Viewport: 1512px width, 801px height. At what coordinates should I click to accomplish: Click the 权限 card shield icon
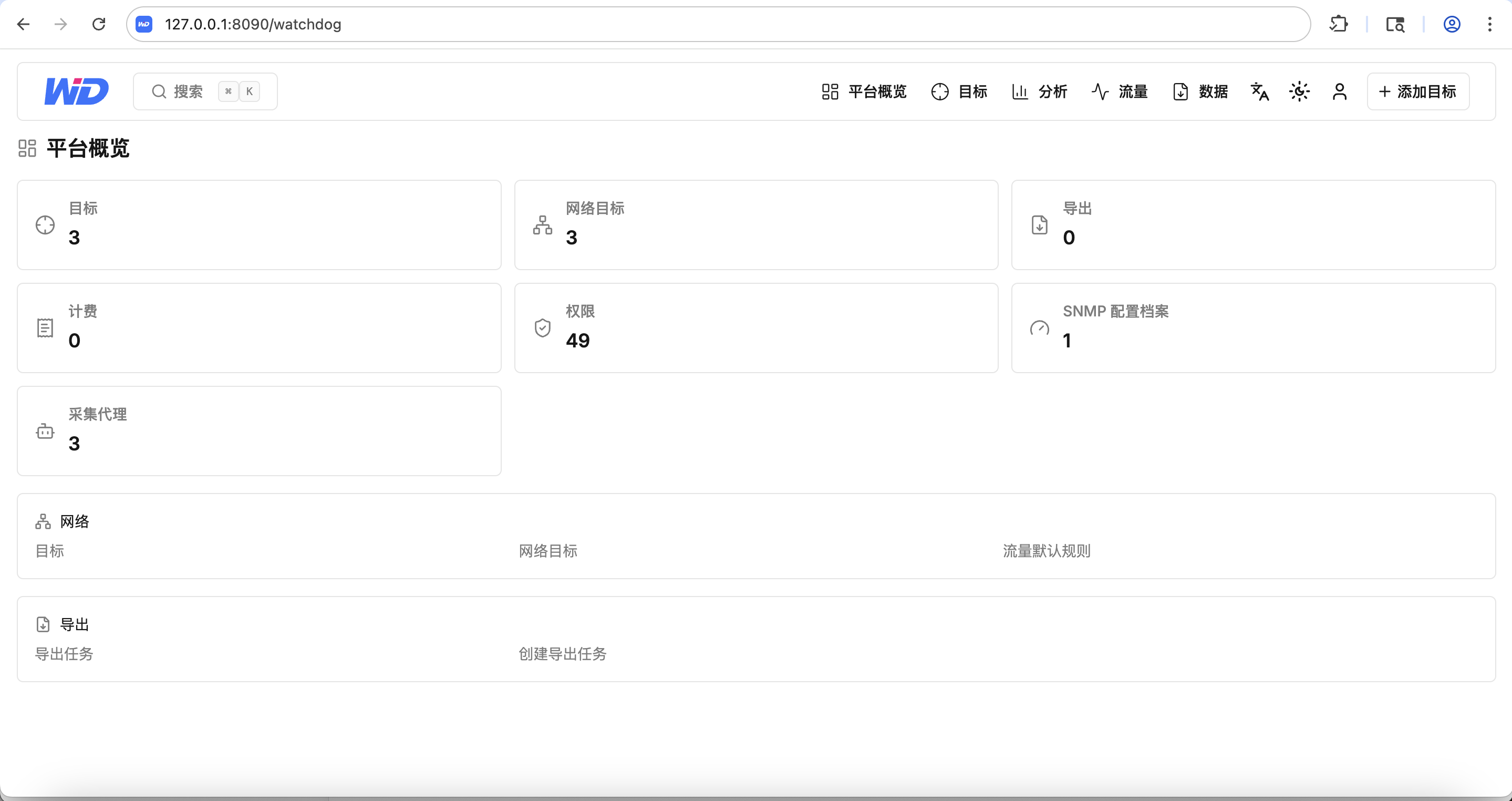[542, 328]
